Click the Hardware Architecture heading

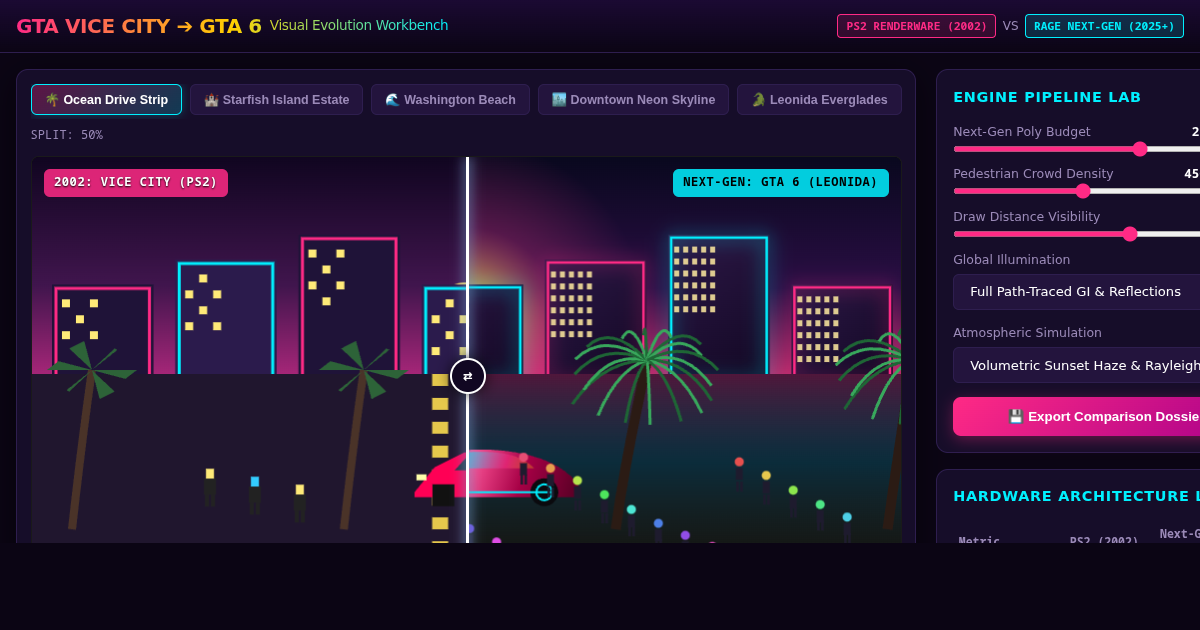coord(1076,496)
